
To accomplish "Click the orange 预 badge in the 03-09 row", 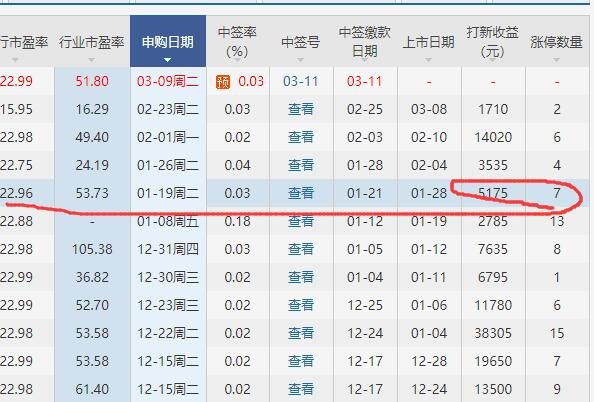I will click(223, 81).
